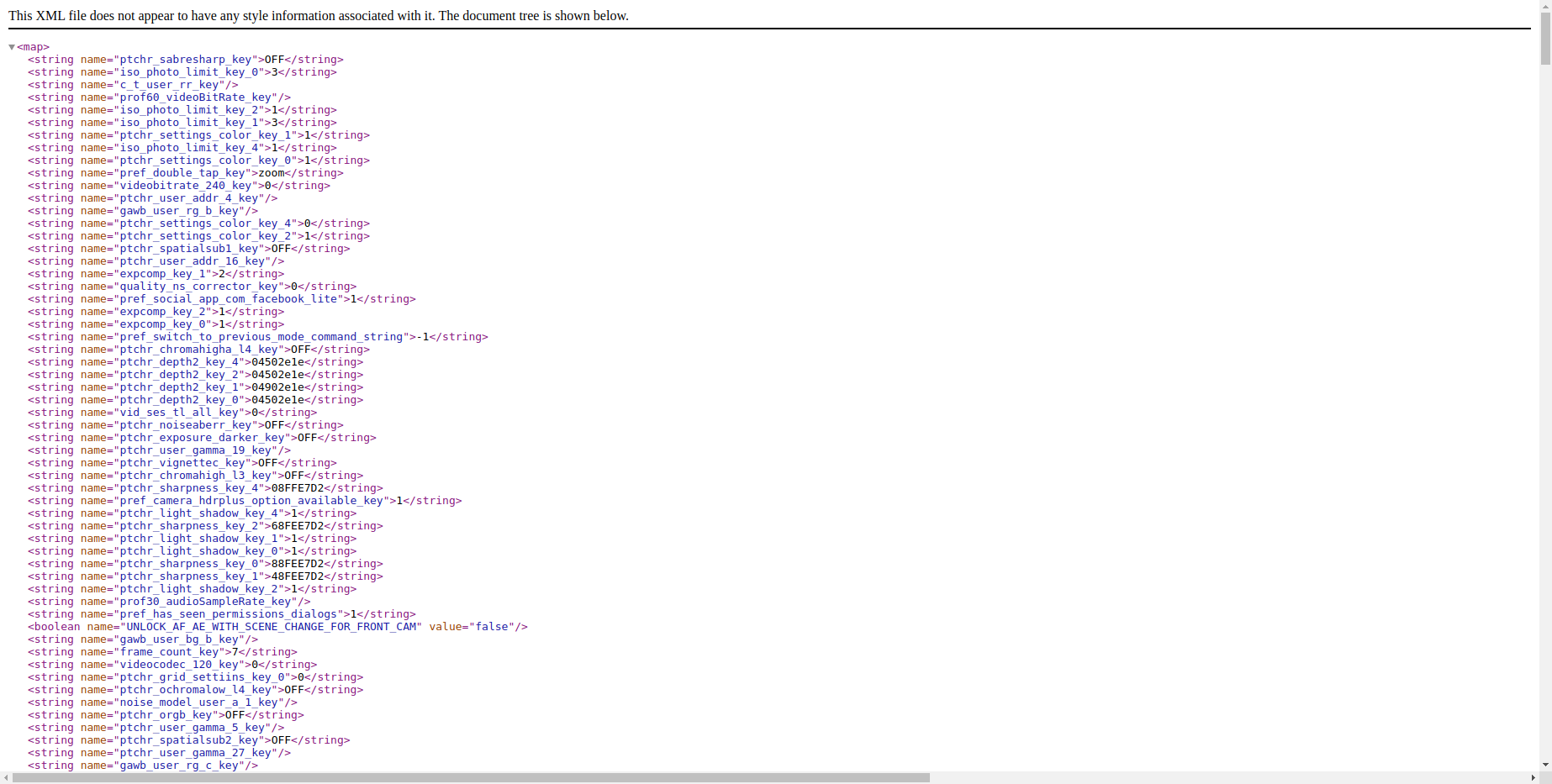Click the scroll down arrow button
This screenshot has width=1552, height=784.
click(x=1545, y=766)
